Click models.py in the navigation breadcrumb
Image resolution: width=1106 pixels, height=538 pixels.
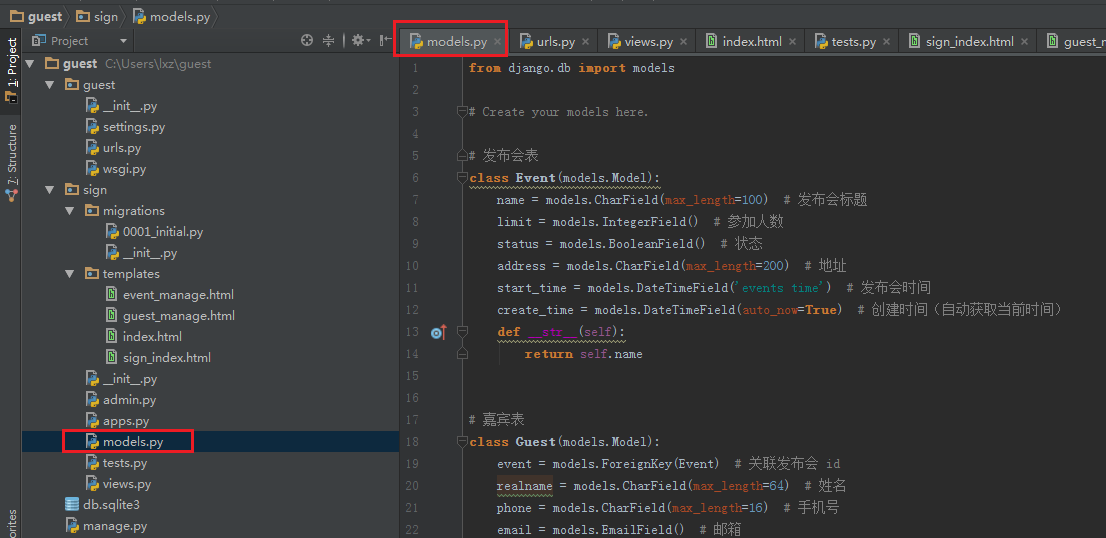pos(170,16)
